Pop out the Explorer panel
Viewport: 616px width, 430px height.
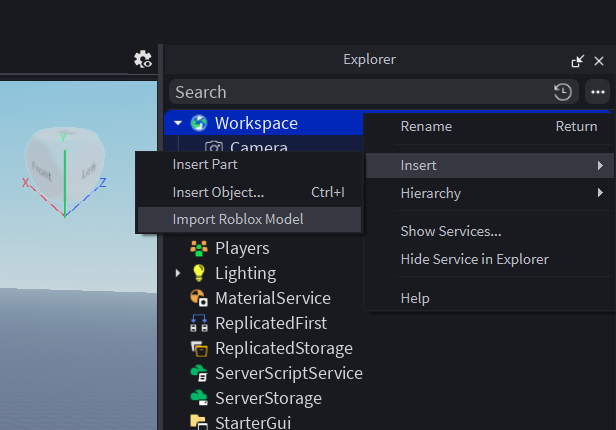(578, 60)
